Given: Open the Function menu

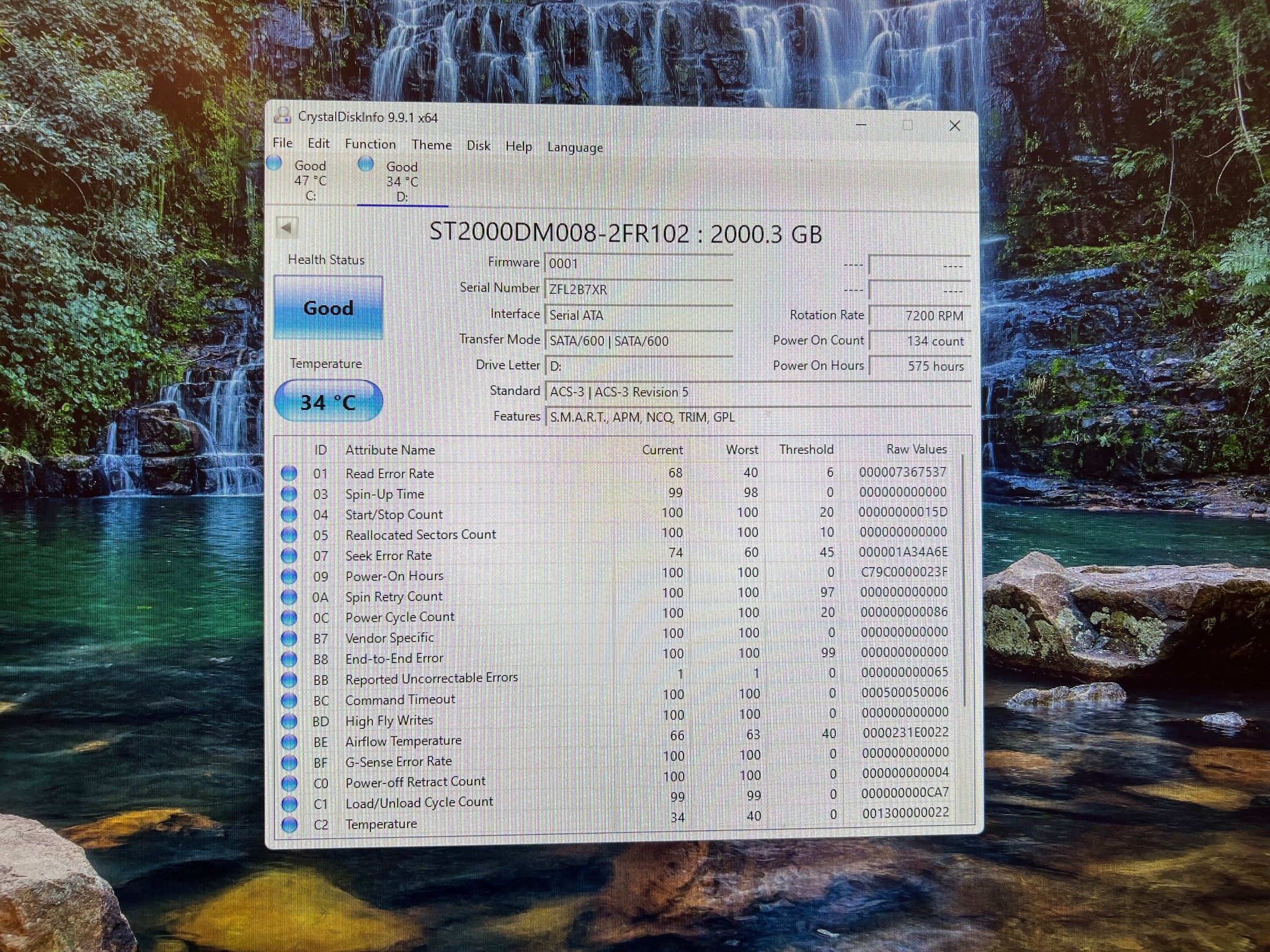Looking at the screenshot, I should (x=370, y=144).
